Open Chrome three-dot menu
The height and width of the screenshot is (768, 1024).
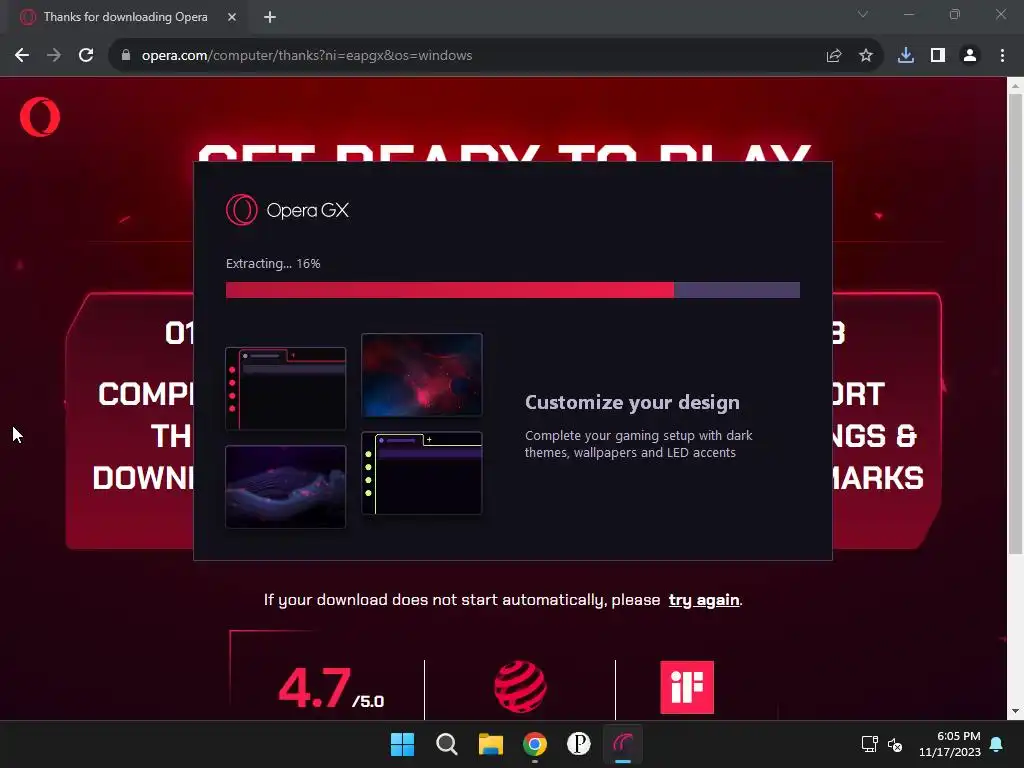[1002, 56]
